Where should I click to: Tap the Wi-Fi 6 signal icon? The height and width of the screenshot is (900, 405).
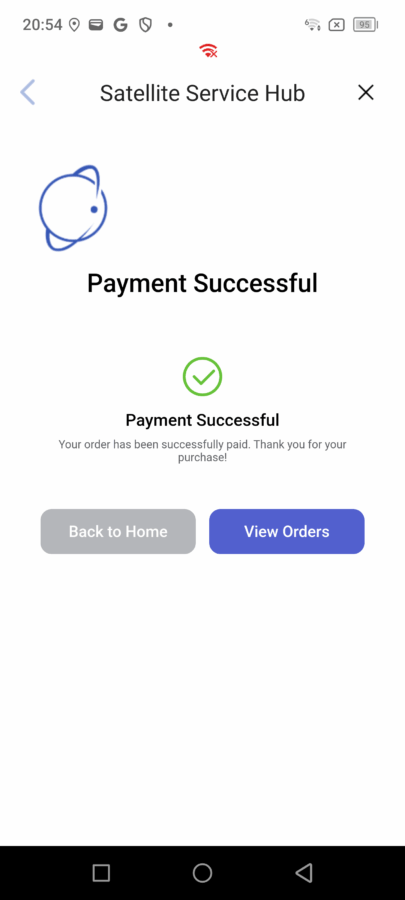[312, 25]
